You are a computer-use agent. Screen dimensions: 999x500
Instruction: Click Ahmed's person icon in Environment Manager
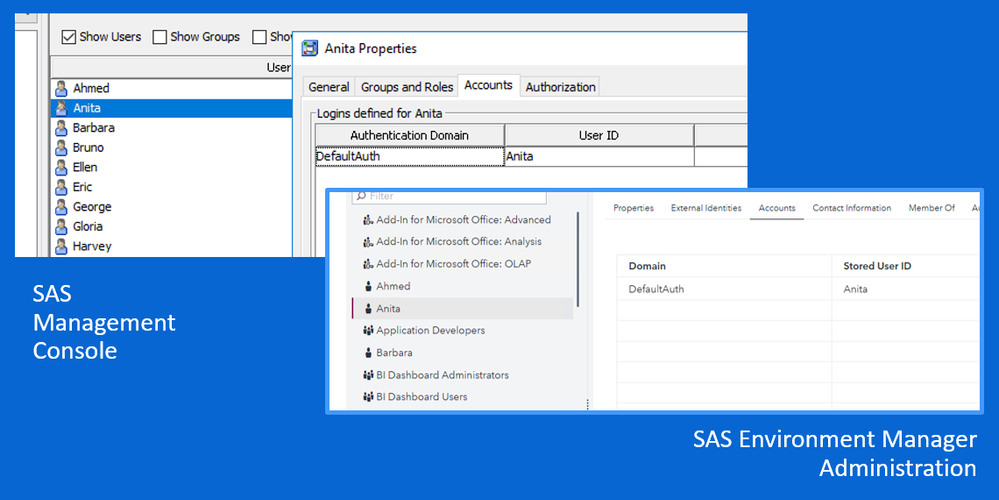(368, 287)
